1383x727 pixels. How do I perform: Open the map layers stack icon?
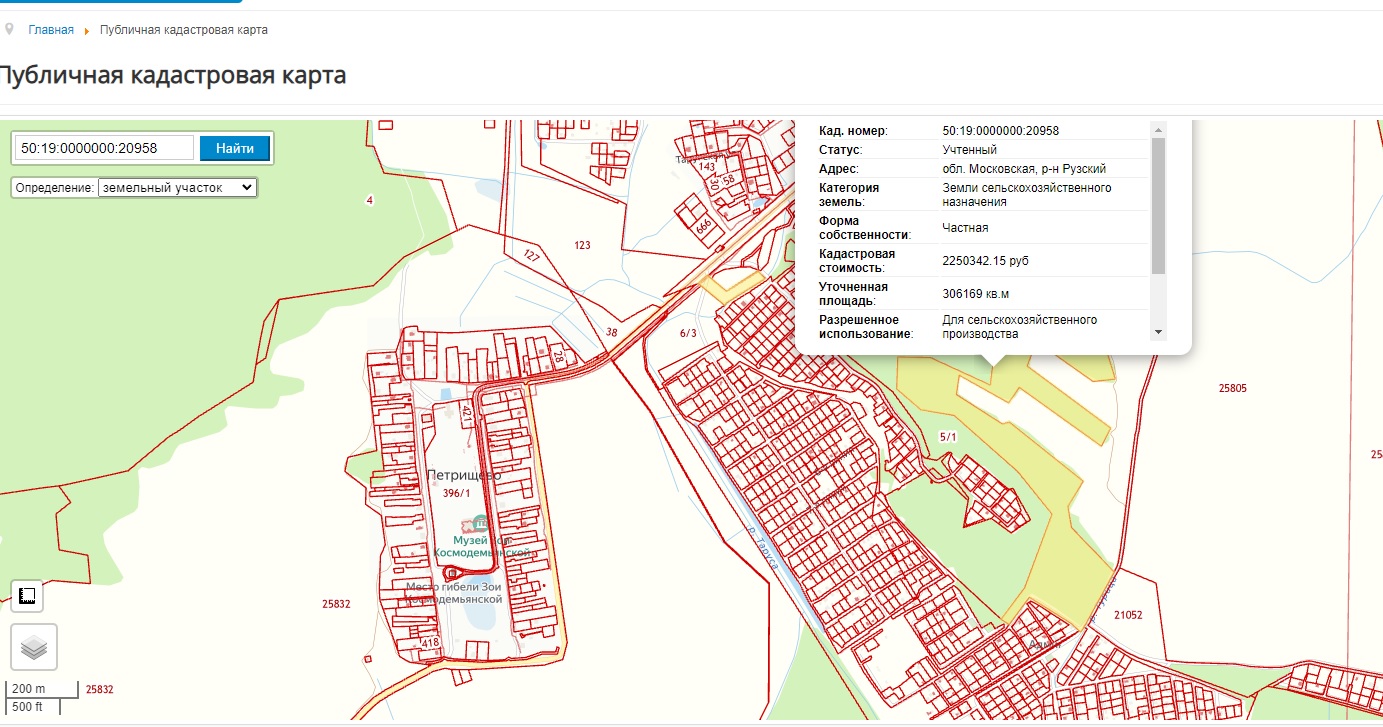click(34, 647)
